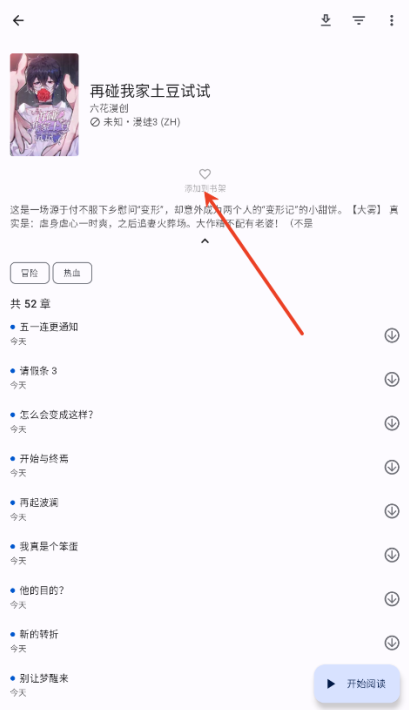Screen dimensions: 409x710
Task: Collapse the description with the up chevron
Action: (205, 241)
